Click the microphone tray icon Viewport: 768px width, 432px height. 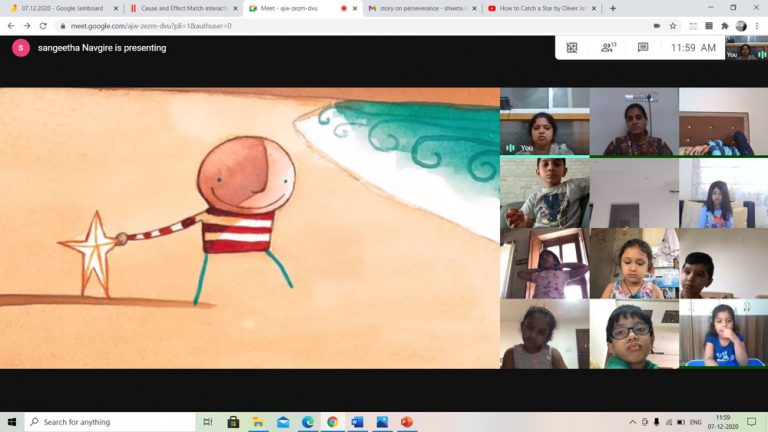point(656,422)
